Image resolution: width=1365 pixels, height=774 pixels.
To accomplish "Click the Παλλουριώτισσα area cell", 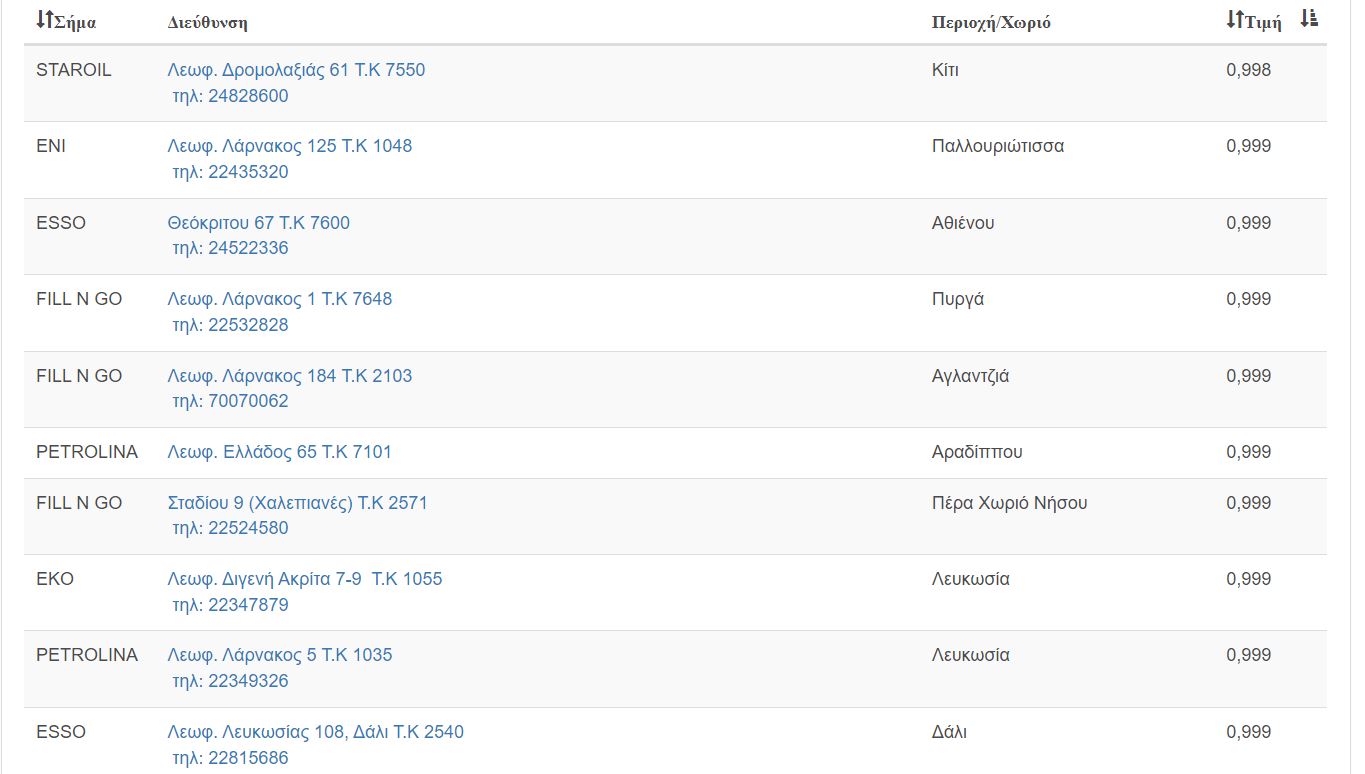I will pyautogui.click(x=998, y=146).
